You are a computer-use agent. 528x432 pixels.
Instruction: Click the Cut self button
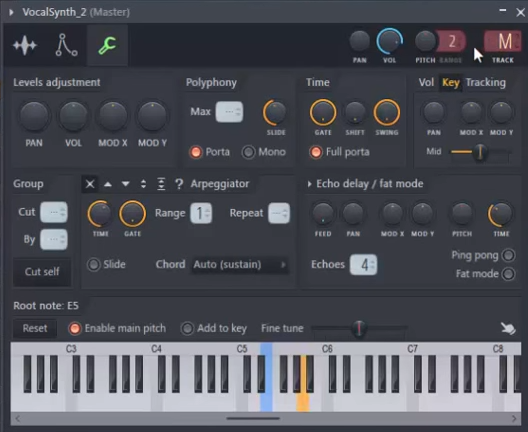click(x=42, y=271)
